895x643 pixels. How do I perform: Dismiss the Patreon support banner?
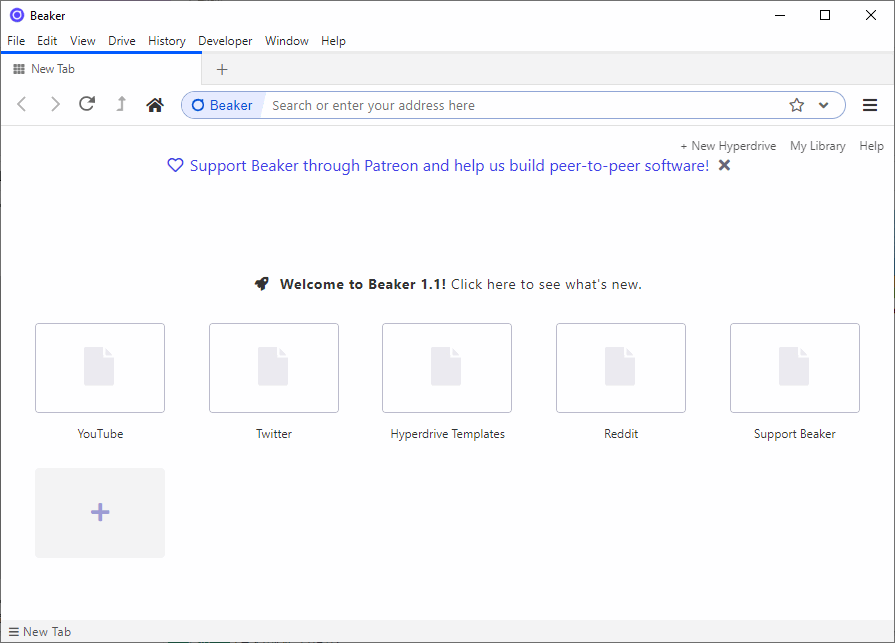pyautogui.click(x=724, y=165)
